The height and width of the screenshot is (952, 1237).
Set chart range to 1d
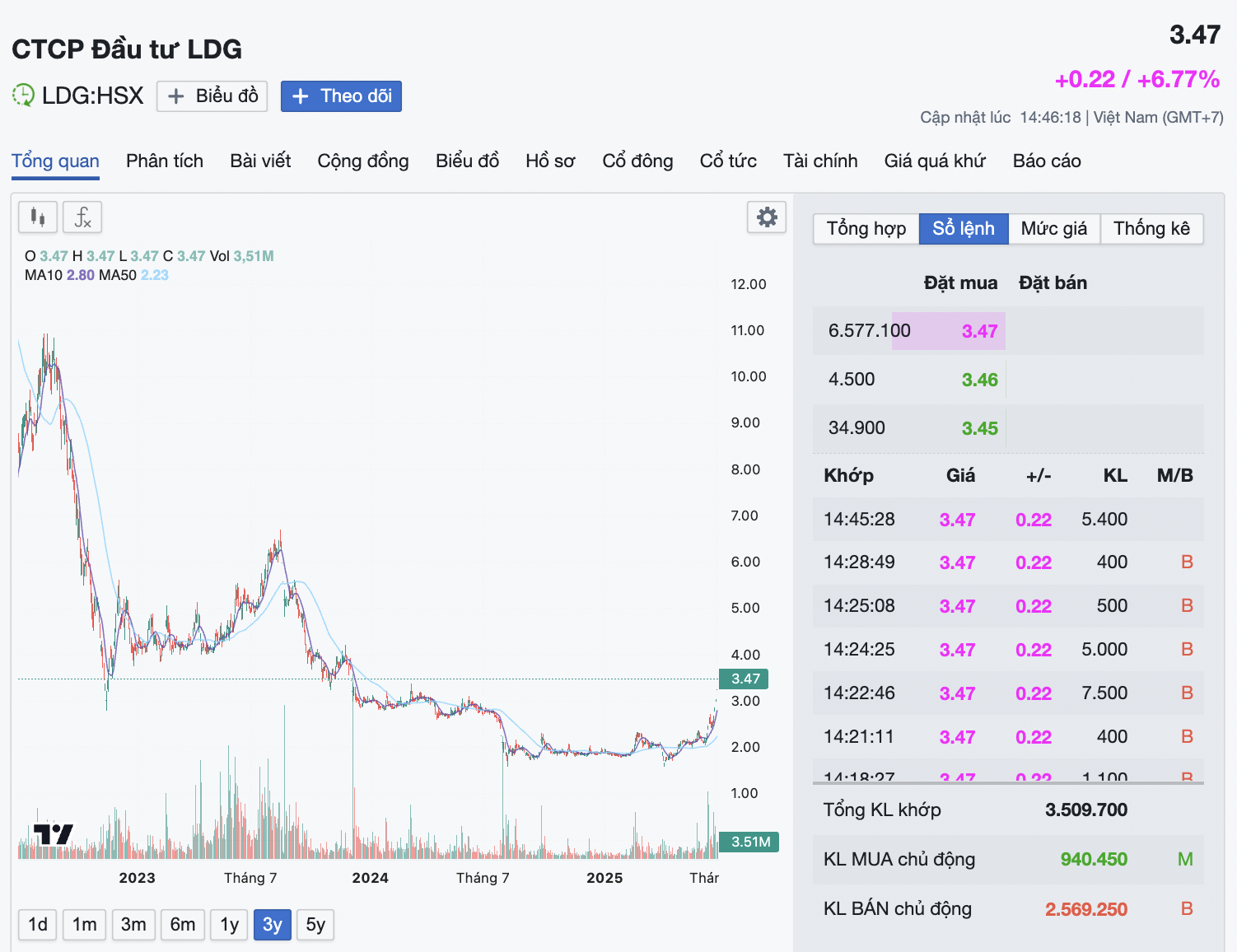(38, 925)
